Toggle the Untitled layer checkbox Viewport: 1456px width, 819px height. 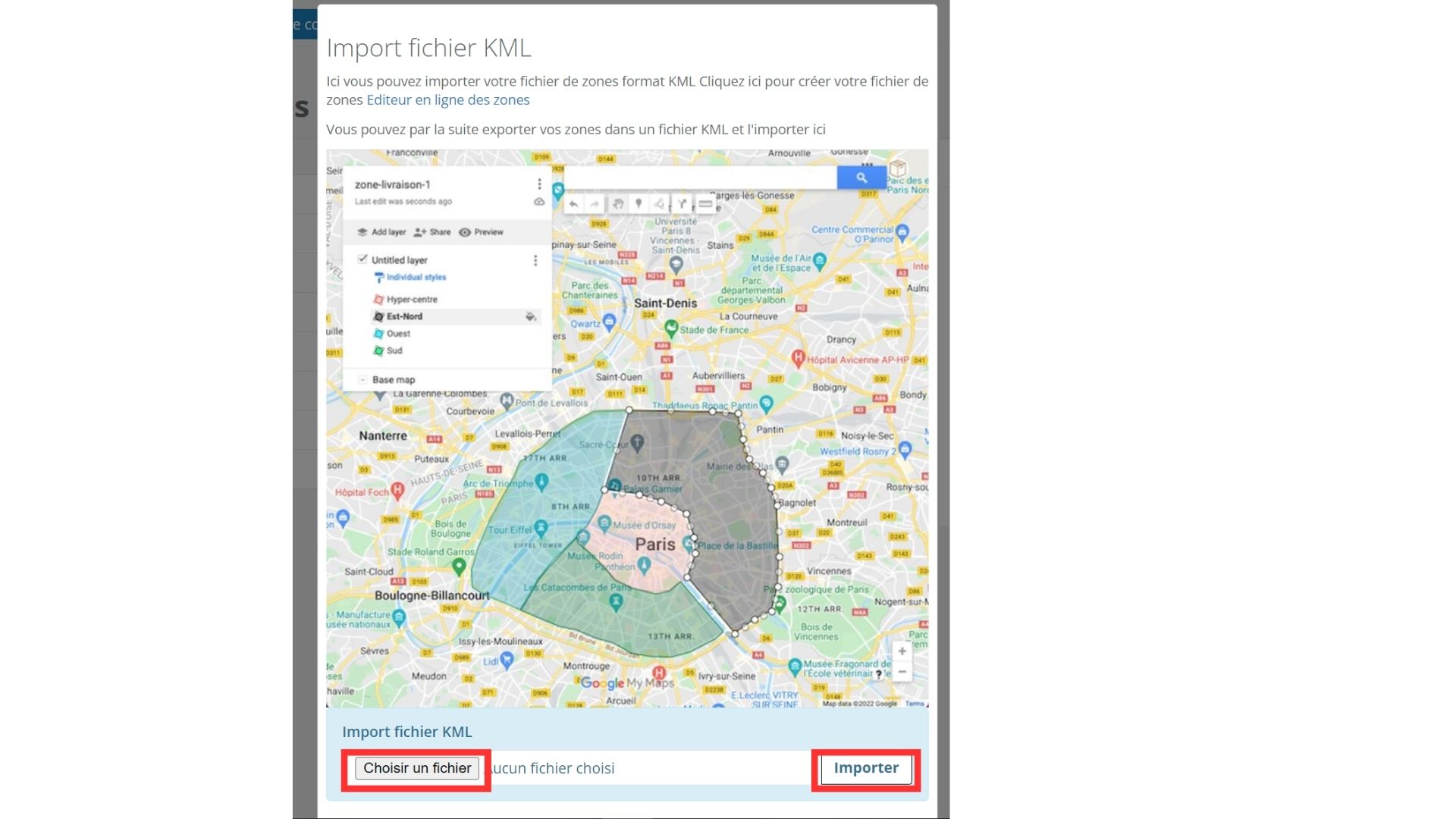pos(362,259)
